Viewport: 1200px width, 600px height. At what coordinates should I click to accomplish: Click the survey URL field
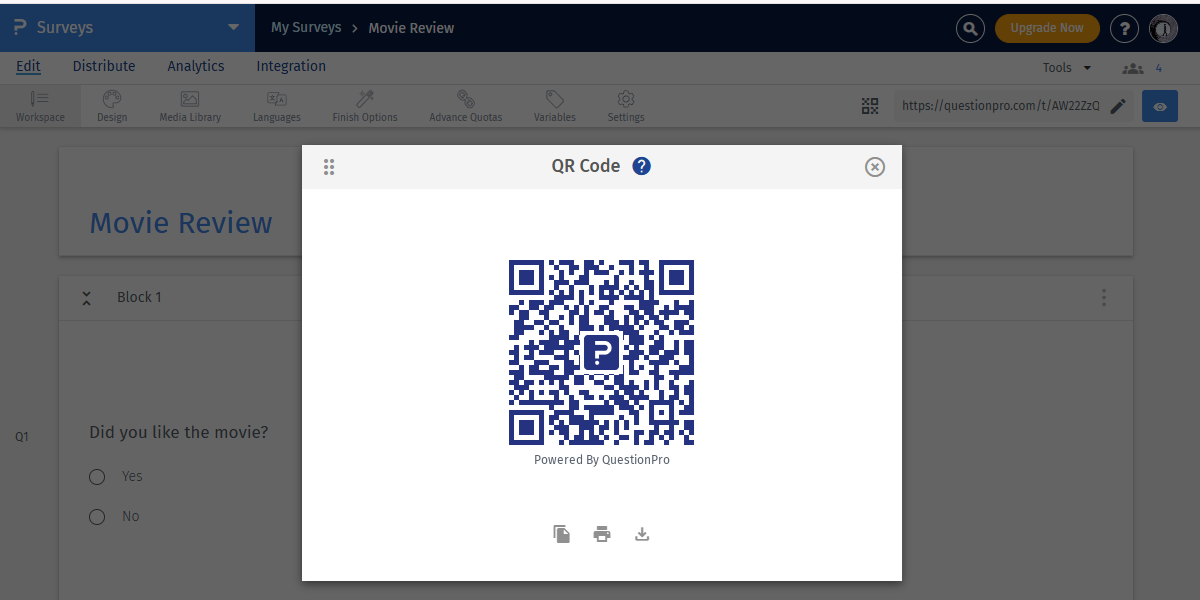click(1000, 106)
